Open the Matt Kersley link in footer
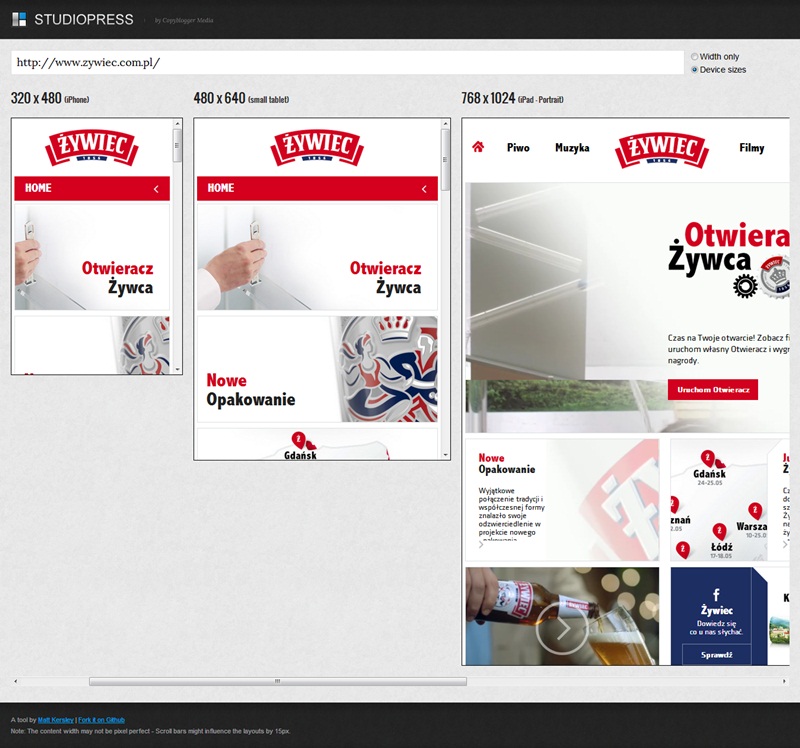Screen dimensions: 800x748 pyautogui.click(x=55, y=720)
